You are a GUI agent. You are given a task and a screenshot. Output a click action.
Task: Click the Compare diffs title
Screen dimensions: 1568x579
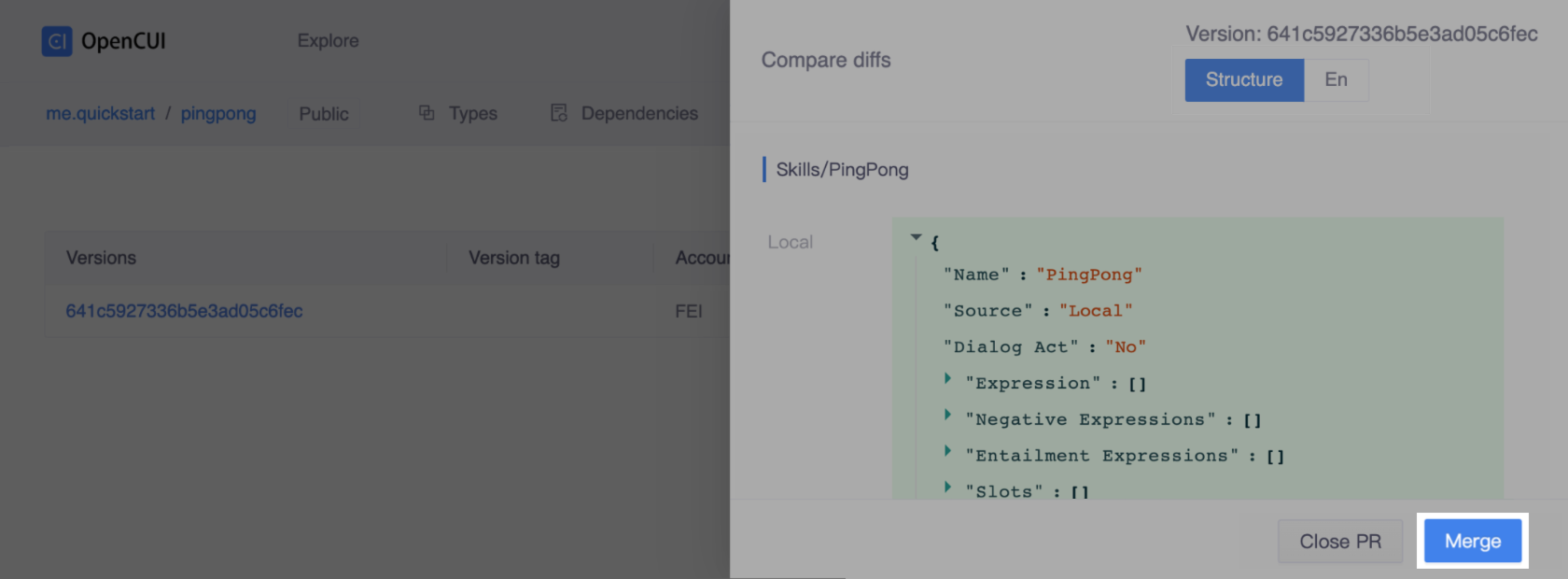[826, 61]
